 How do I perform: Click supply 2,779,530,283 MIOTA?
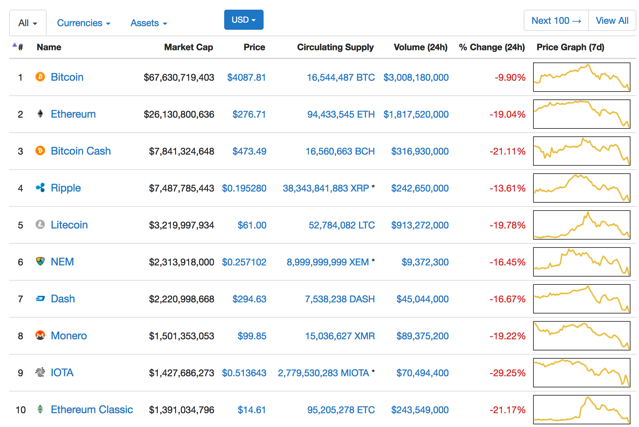tap(324, 373)
